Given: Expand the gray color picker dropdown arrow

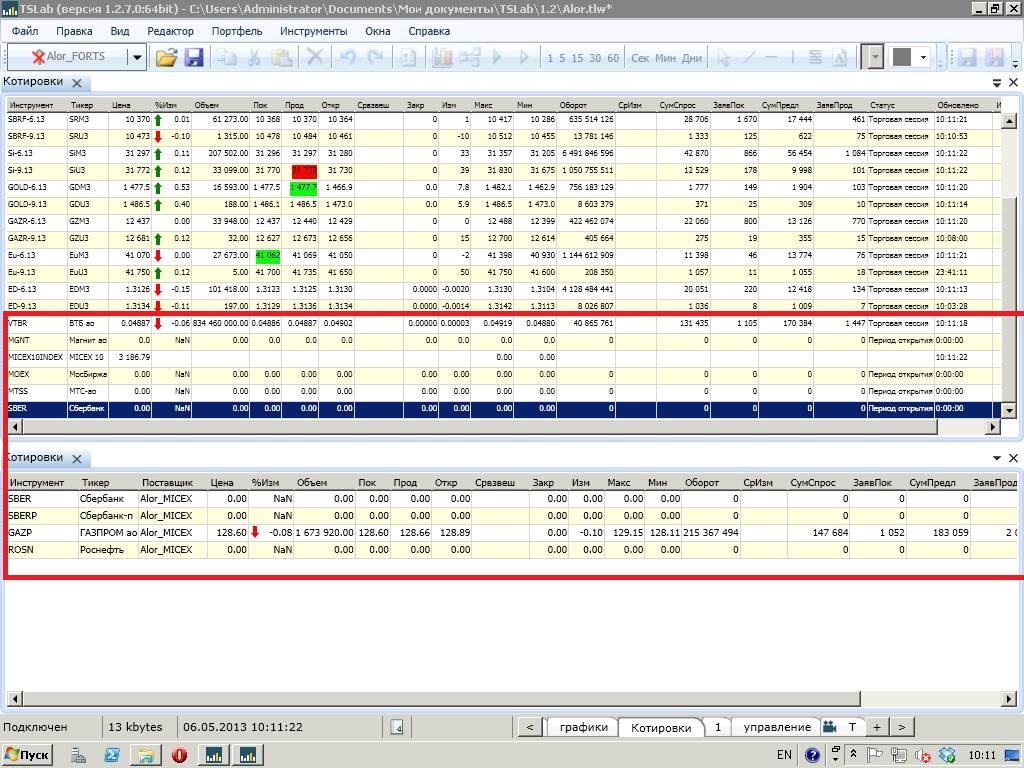Looking at the screenshot, I should [x=924, y=57].
